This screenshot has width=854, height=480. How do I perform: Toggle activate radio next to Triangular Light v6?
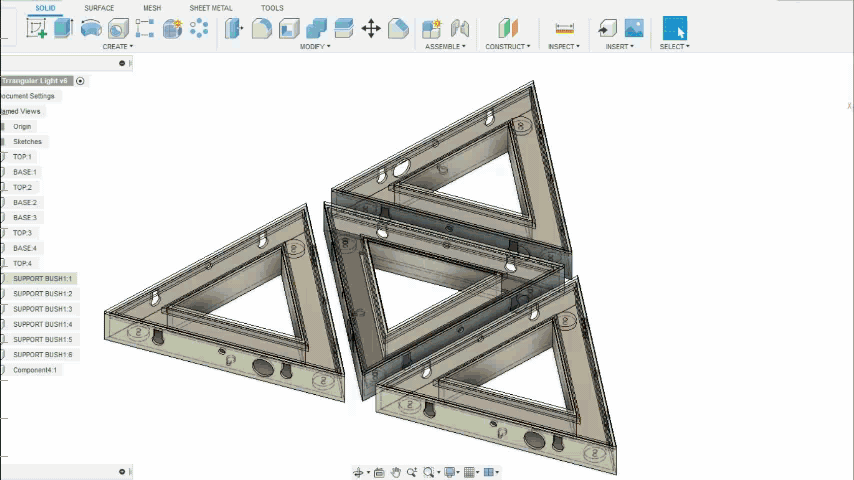coord(80,81)
